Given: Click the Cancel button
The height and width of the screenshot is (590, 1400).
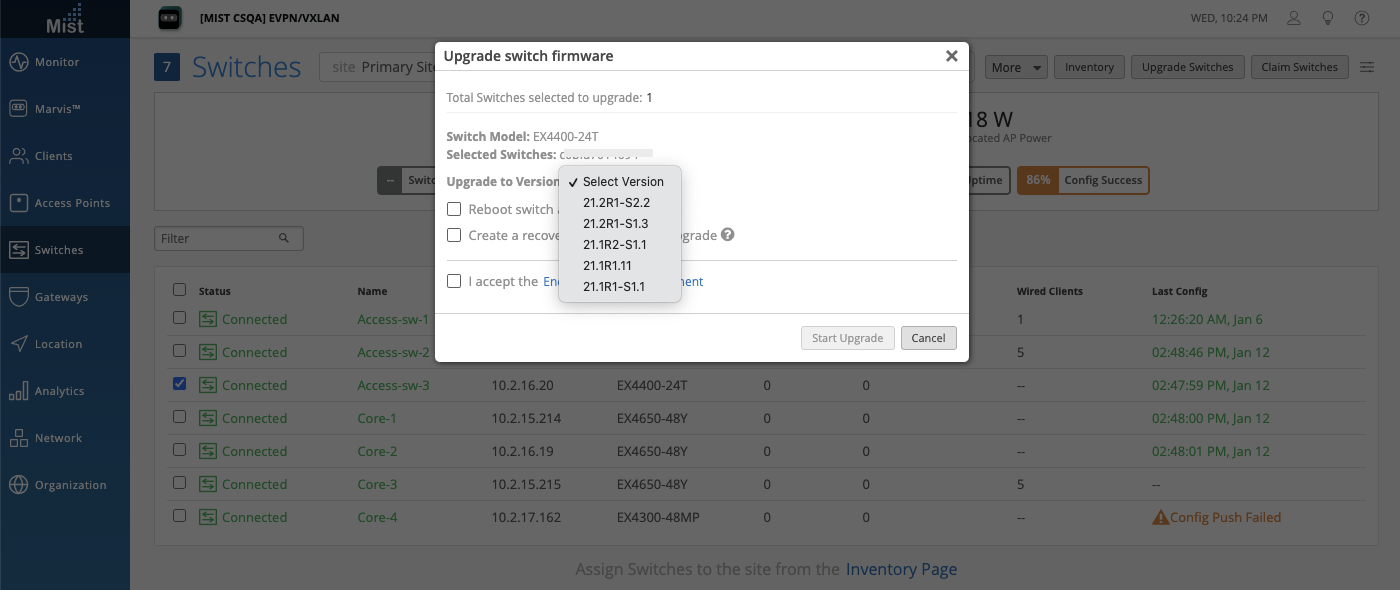Looking at the screenshot, I should (928, 338).
